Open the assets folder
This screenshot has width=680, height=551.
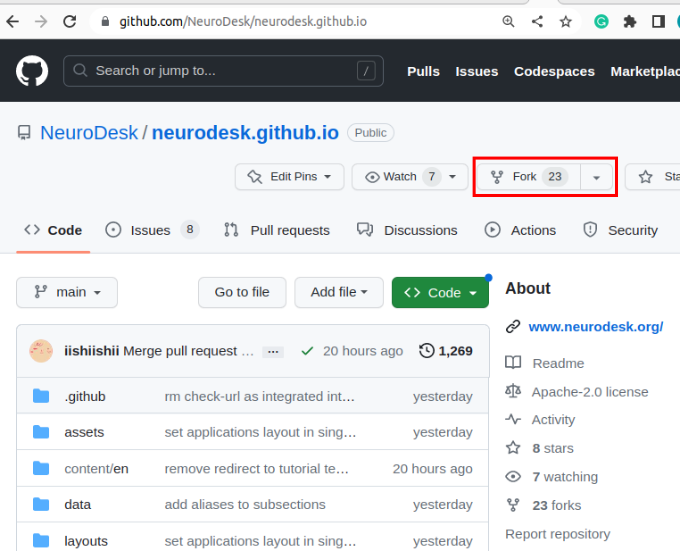[x=84, y=432]
